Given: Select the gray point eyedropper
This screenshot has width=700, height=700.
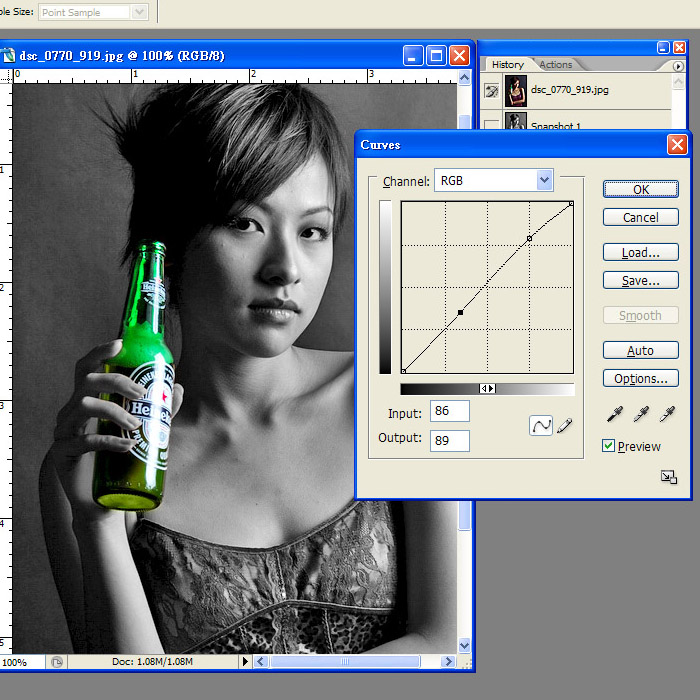Looking at the screenshot, I should pyautogui.click(x=639, y=413).
